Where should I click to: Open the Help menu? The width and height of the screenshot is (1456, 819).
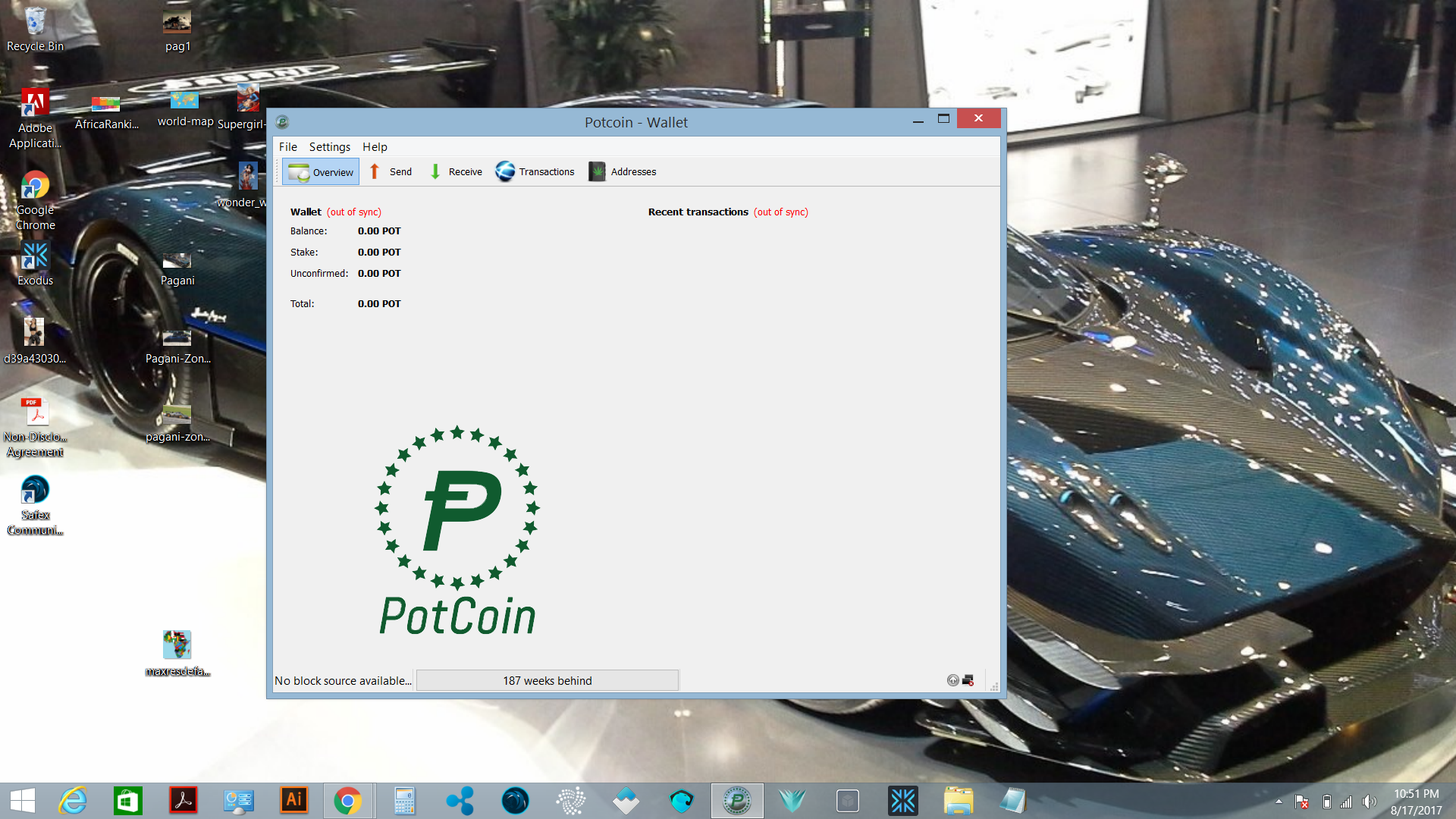(374, 146)
